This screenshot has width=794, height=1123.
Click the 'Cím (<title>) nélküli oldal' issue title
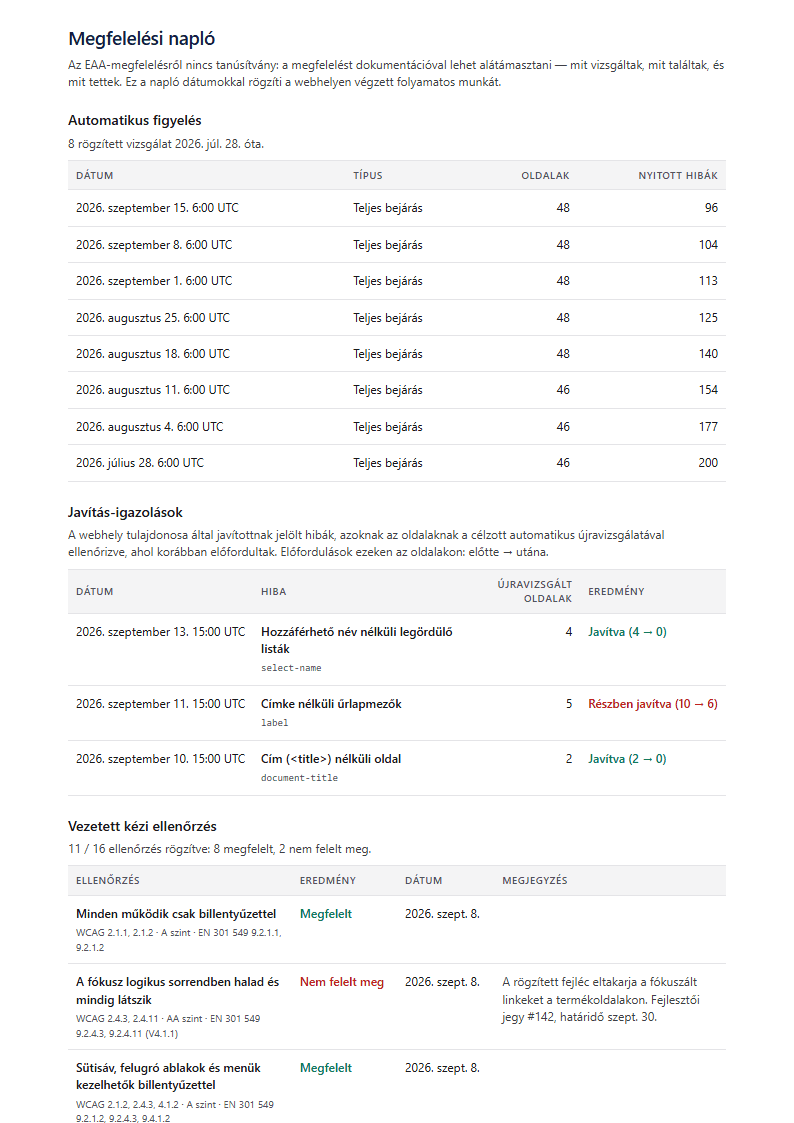331,758
